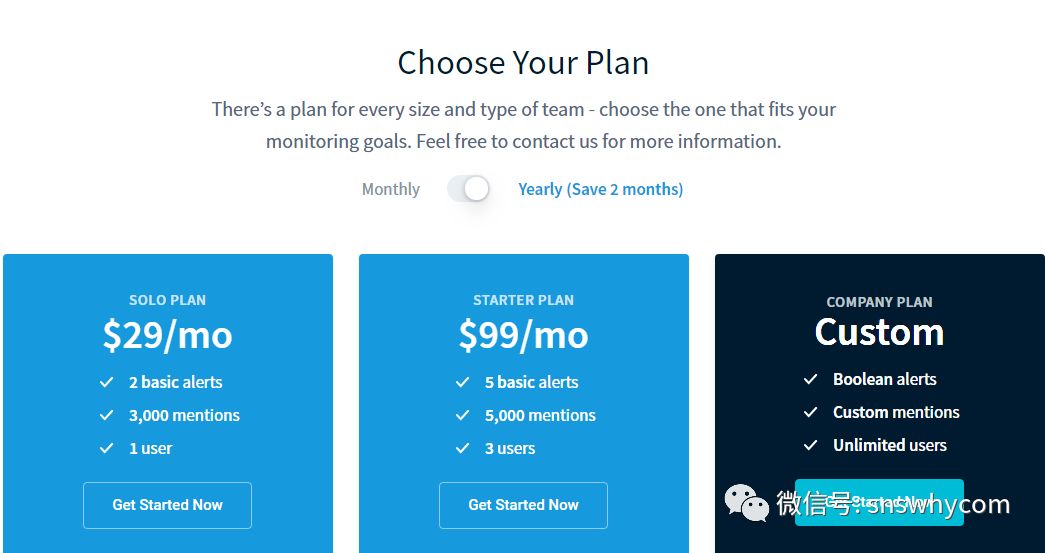Click Get Started Now under Starter Plan
Viewport: 1045px width, 553px height.
click(523, 505)
